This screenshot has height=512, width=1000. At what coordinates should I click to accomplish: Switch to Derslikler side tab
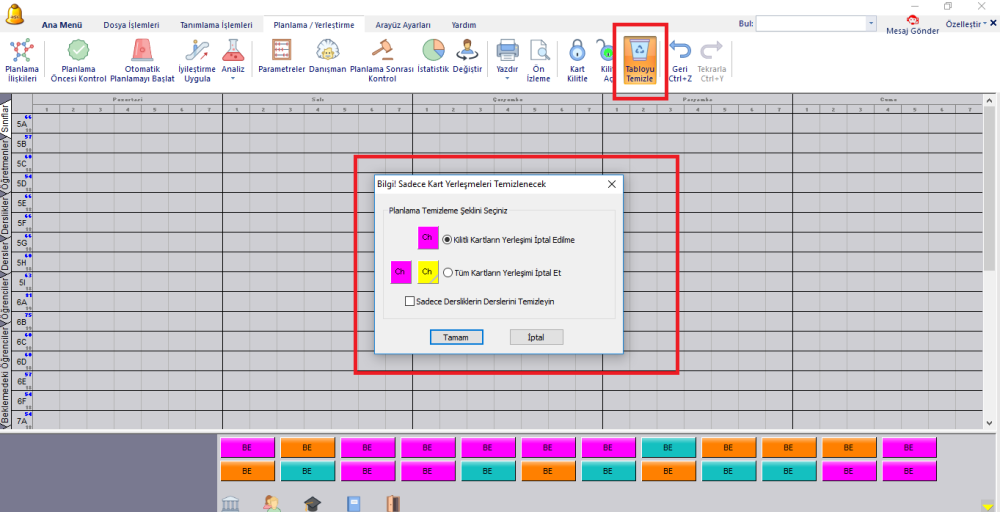pyautogui.click(x=5, y=216)
